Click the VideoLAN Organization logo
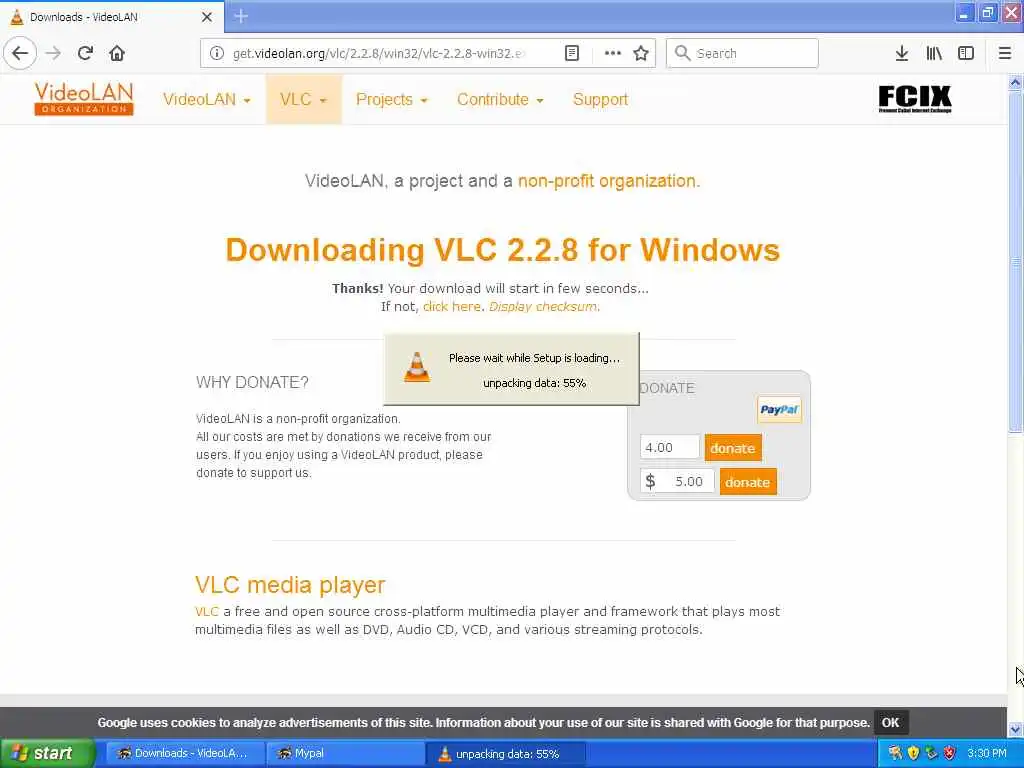 click(84, 99)
